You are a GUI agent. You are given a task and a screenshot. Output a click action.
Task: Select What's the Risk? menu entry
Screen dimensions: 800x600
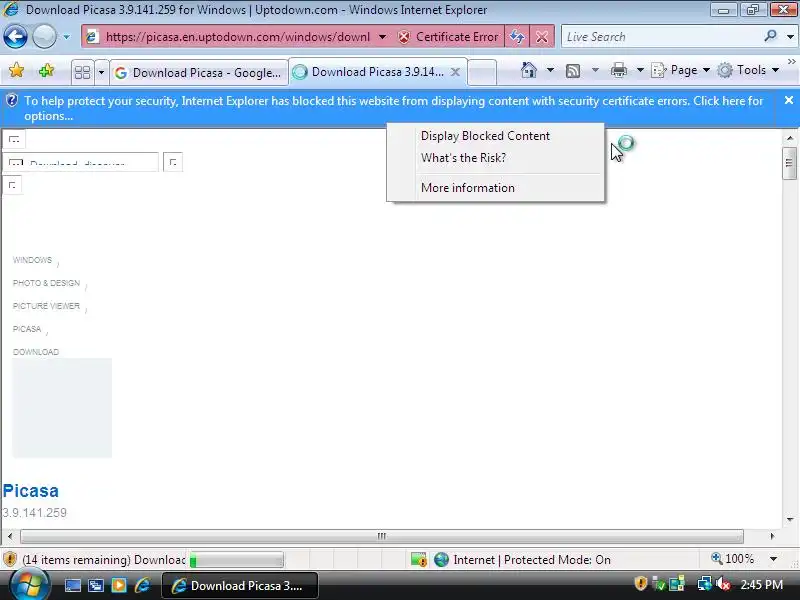click(x=463, y=158)
